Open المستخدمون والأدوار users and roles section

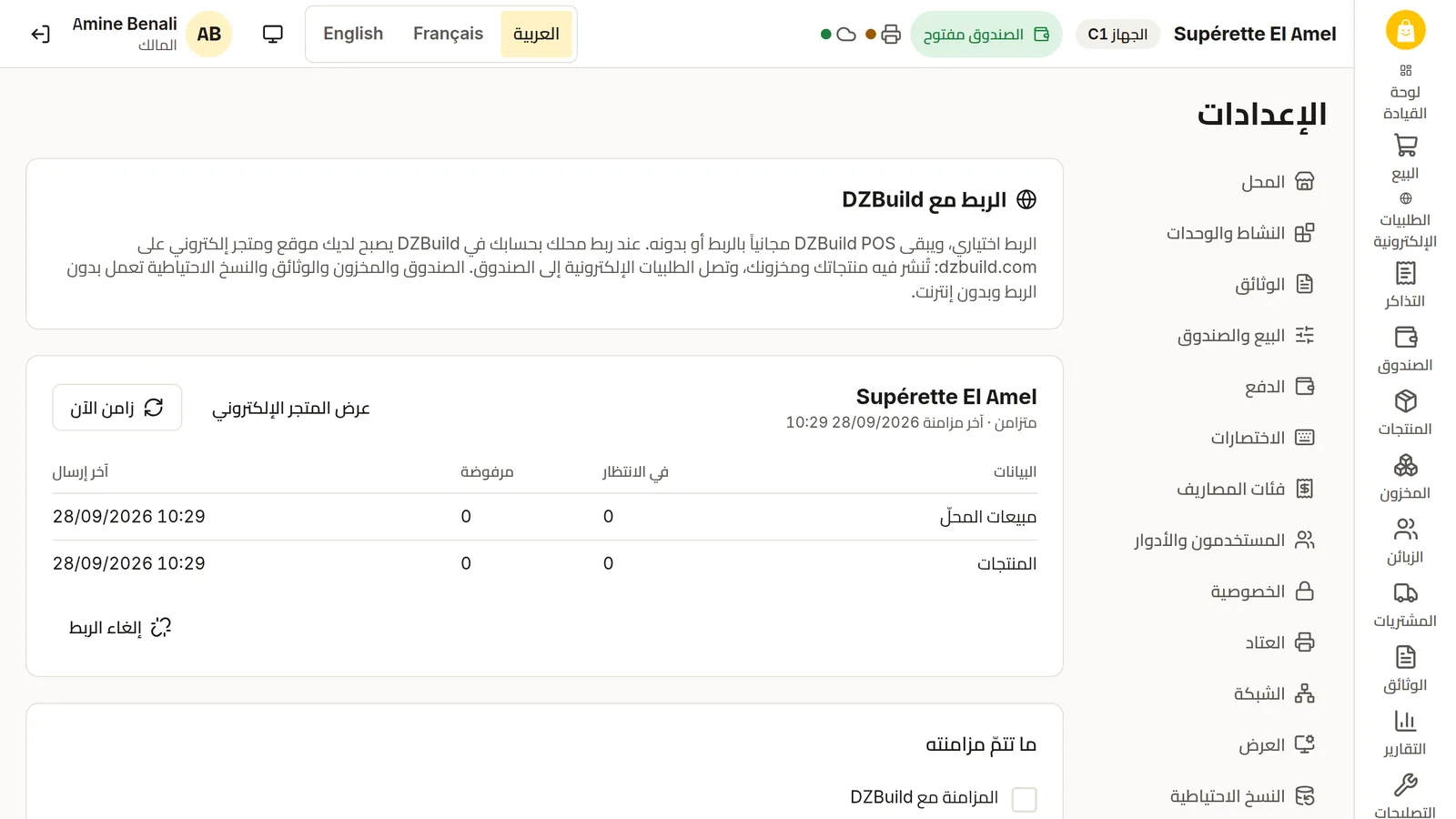click(1223, 541)
